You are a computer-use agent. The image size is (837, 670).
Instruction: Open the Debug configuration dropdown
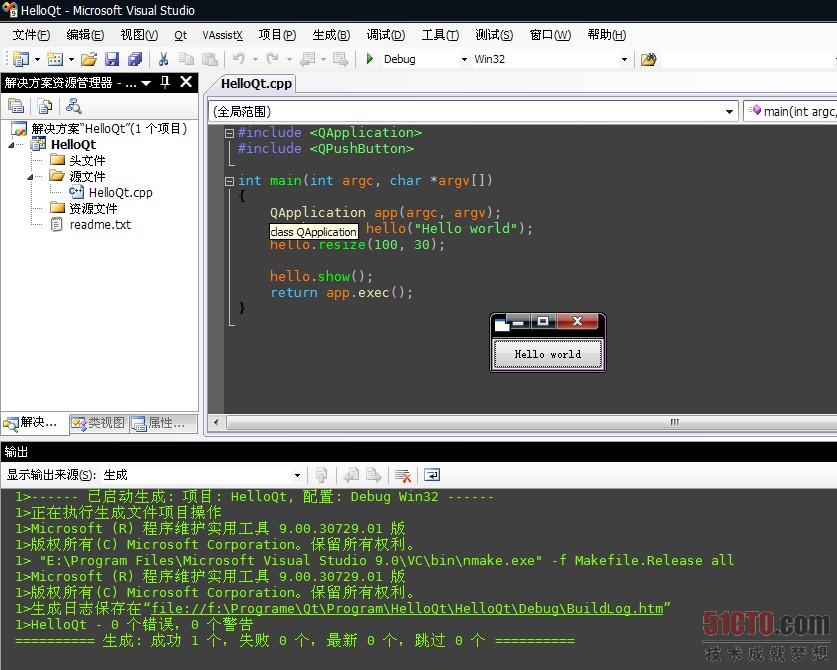pos(464,59)
